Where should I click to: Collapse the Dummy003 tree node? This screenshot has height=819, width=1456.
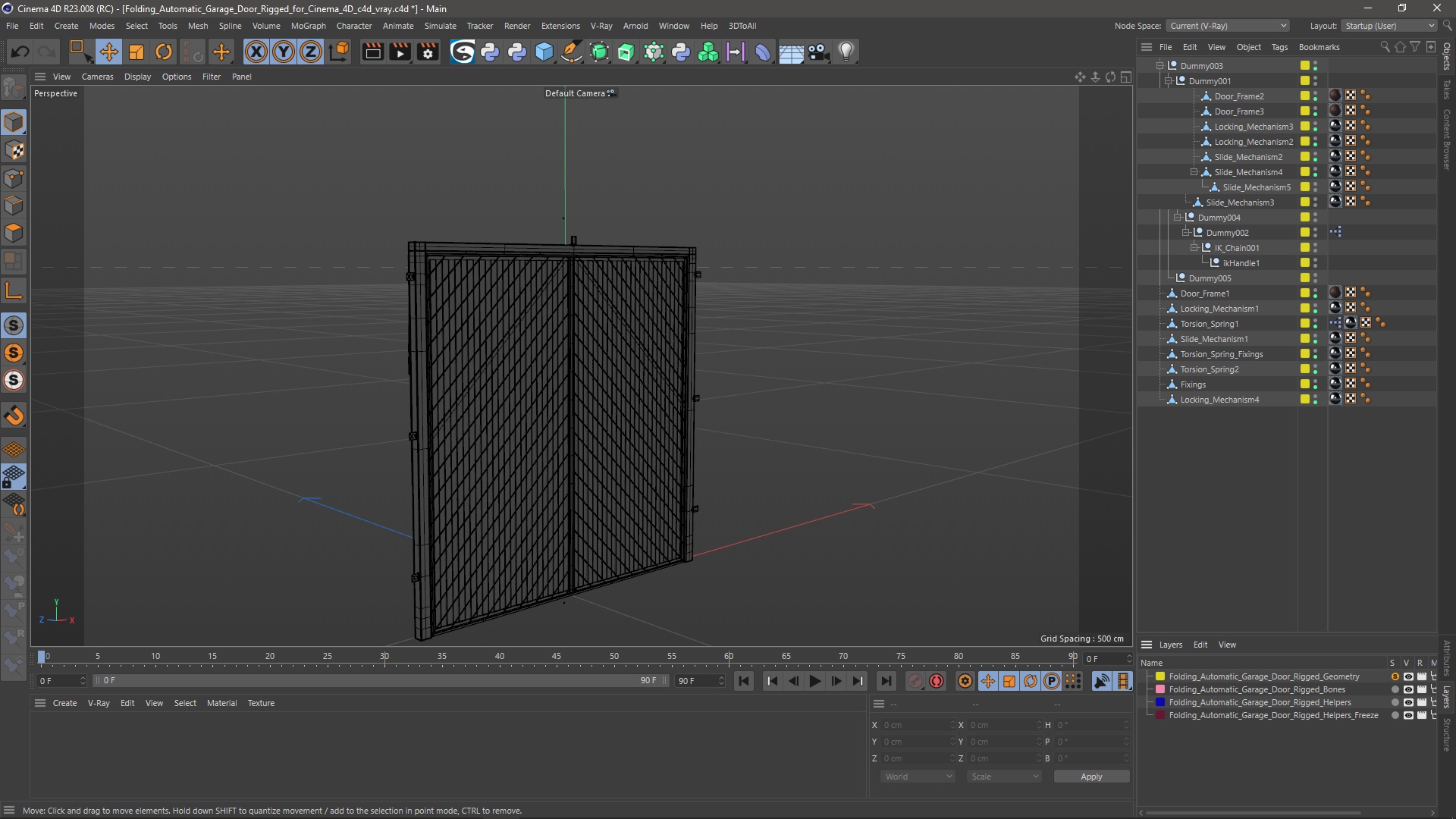1159,66
